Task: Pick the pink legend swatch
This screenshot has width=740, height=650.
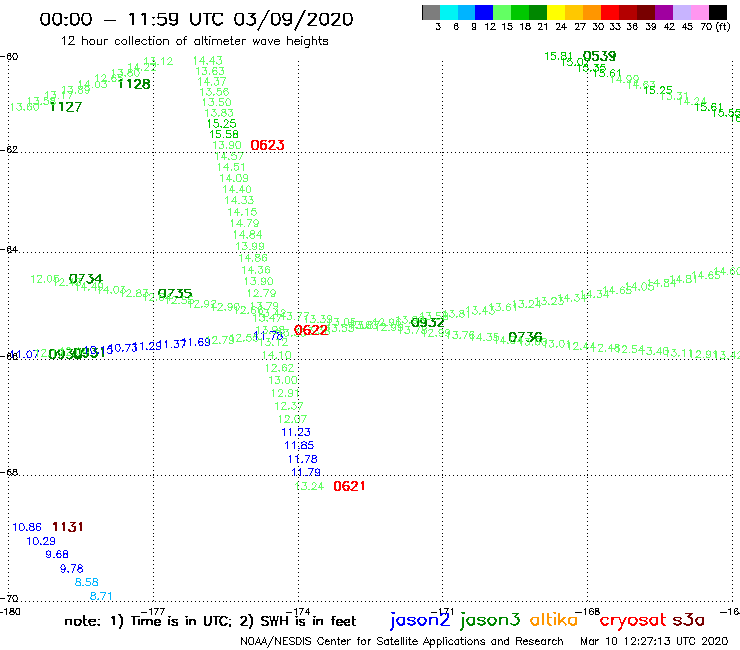Action: [x=699, y=12]
